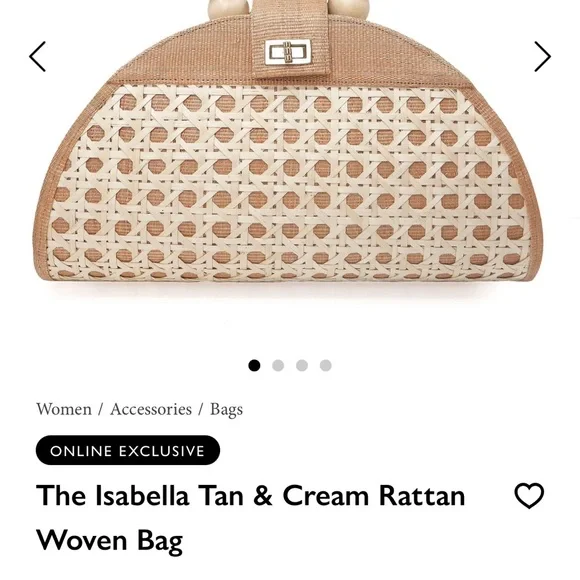Viewport: 580px width, 580px height.
Task: Jump to second carousel image dot
Action: coord(278,365)
